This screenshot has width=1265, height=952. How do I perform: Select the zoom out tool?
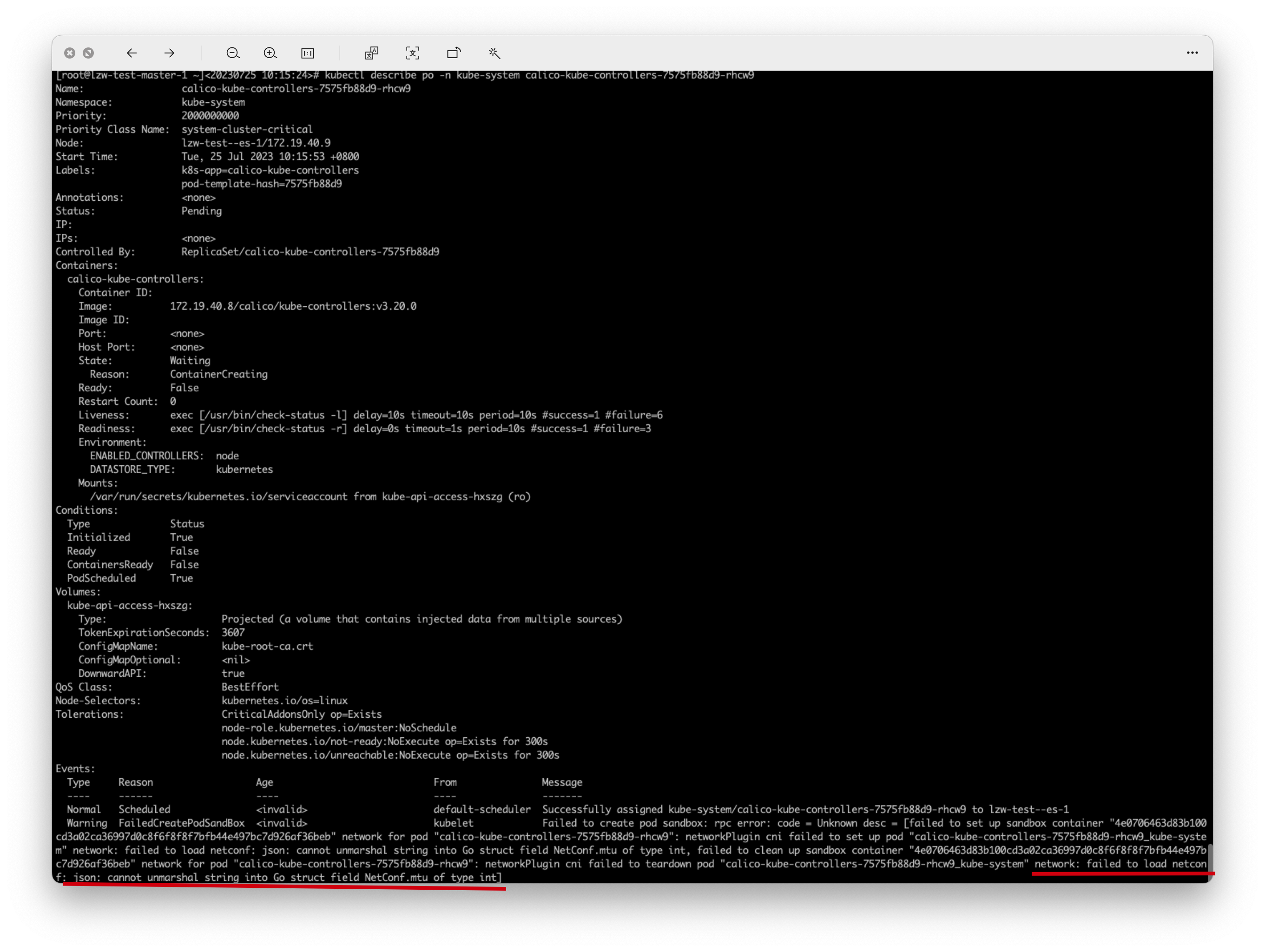pyautogui.click(x=233, y=53)
